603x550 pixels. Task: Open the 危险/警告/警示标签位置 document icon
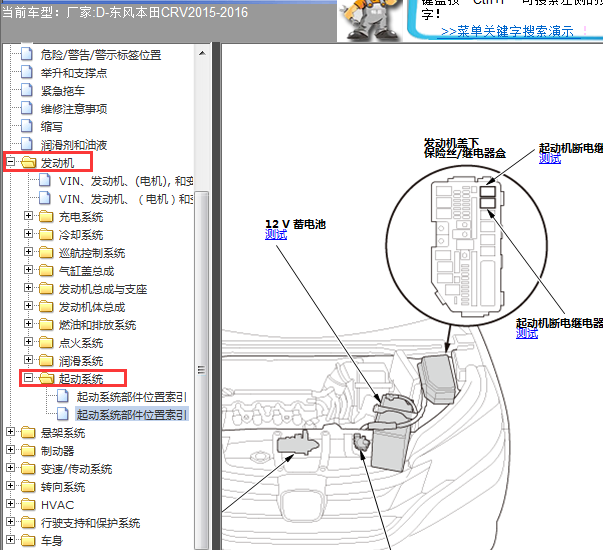[x=27, y=55]
